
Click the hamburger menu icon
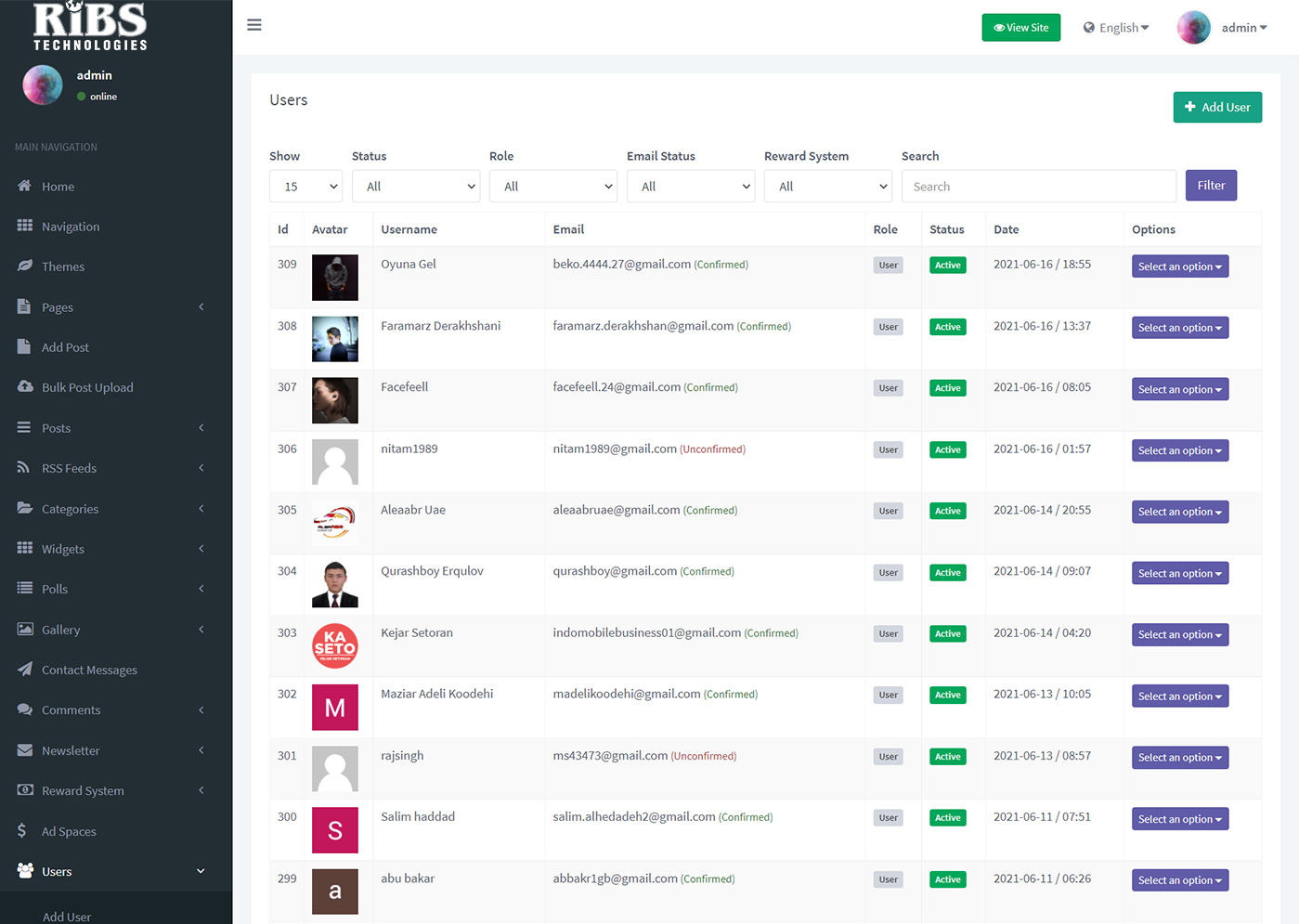(x=254, y=25)
